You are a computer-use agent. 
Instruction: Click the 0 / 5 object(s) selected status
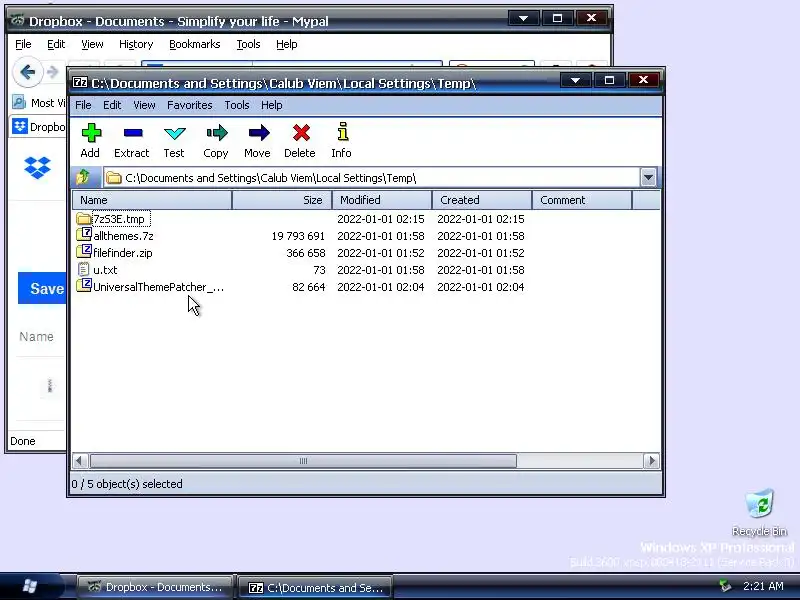click(127, 484)
